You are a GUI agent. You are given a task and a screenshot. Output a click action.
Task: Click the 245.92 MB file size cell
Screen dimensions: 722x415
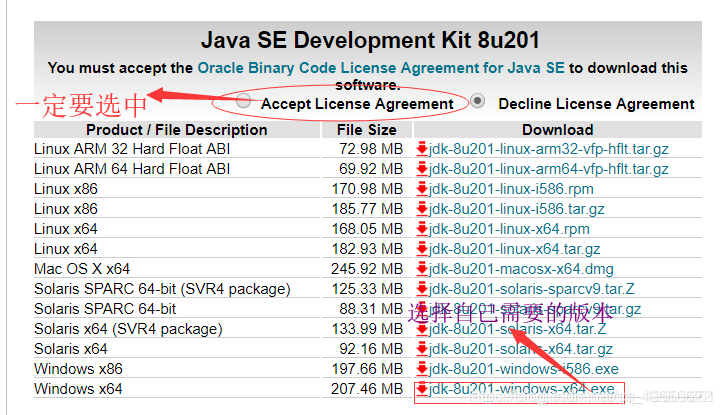coord(367,269)
